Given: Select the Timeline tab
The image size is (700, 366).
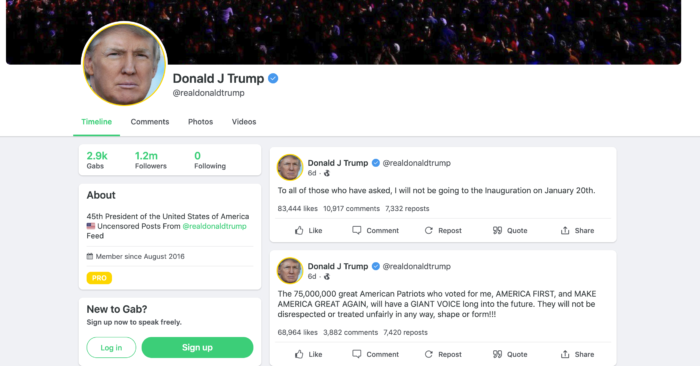Looking at the screenshot, I should [96, 121].
